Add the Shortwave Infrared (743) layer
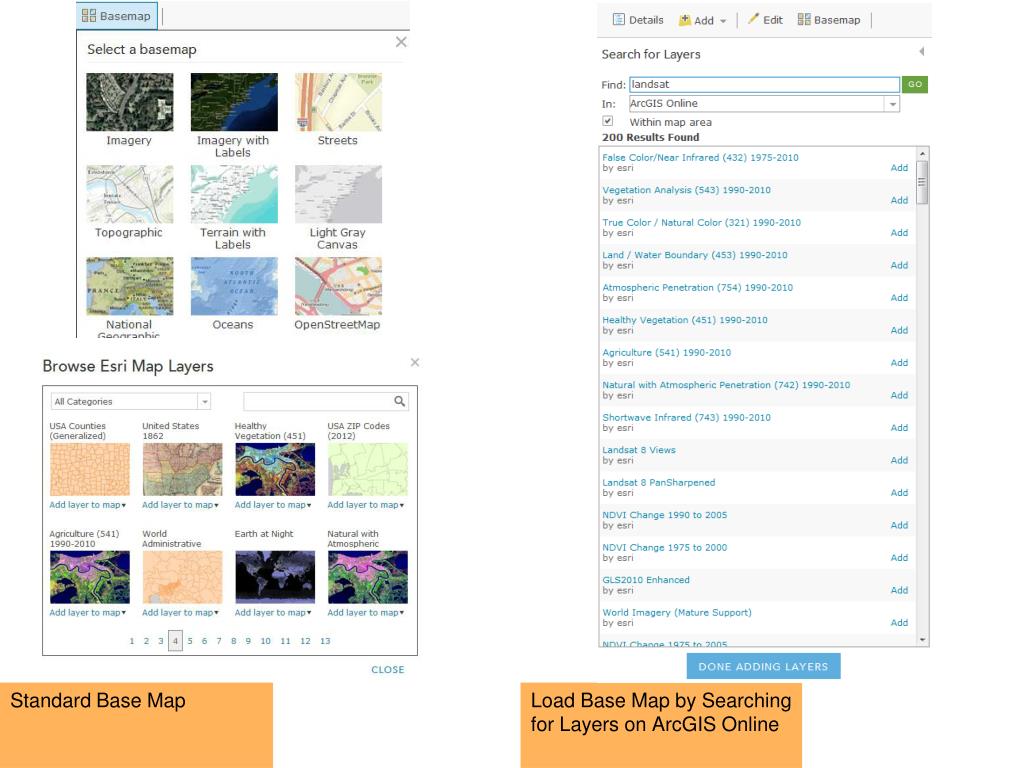Image resolution: width=1024 pixels, height=768 pixels. pos(899,428)
